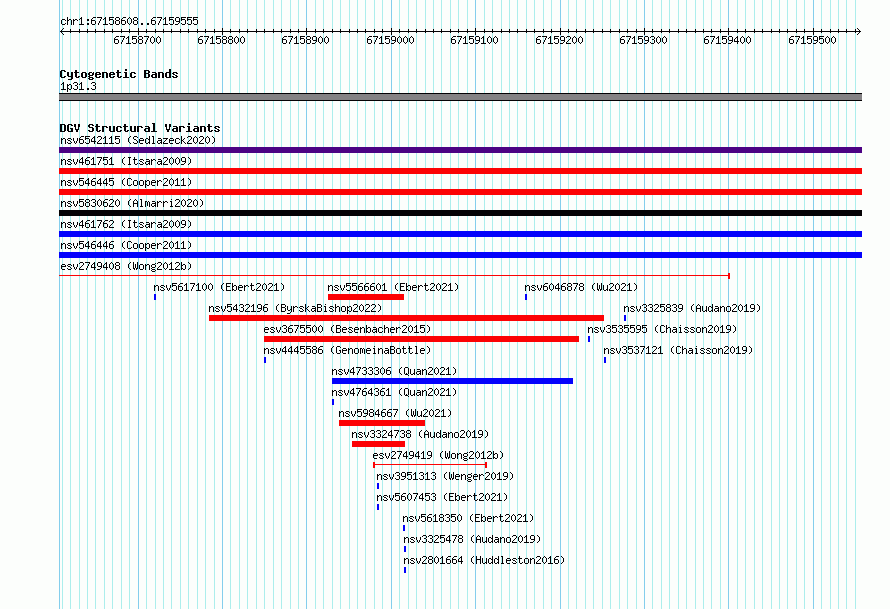The height and width of the screenshot is (609, 890).
Task: Click the nsv5566601 (Ebert2021) label
Action: coord(393,287)
